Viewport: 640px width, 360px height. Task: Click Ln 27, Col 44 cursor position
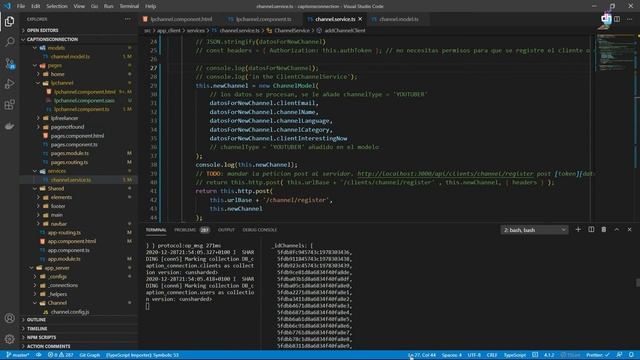click(x=422, y=355)
